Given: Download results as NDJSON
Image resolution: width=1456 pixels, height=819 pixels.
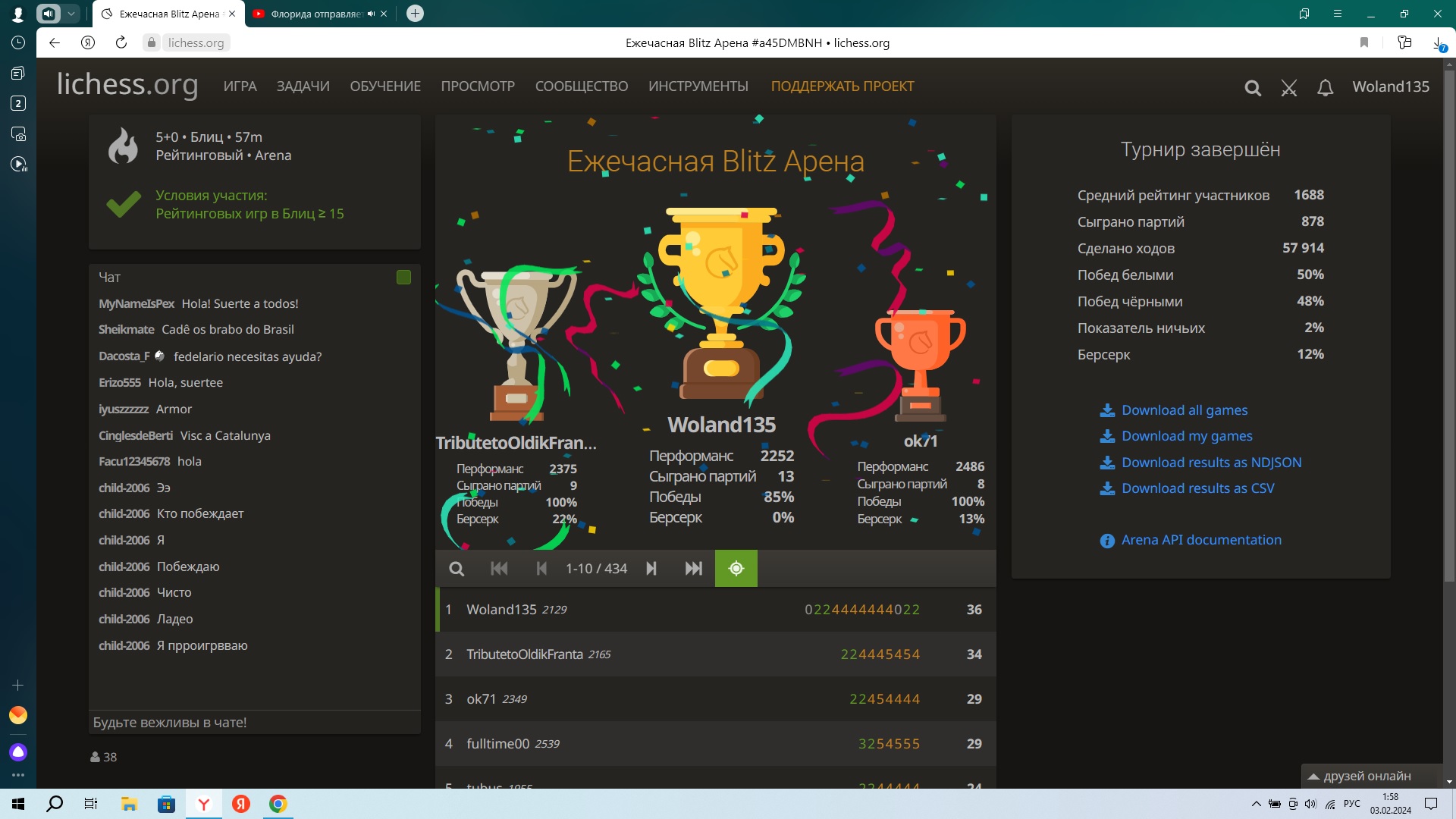Looking at the screenshot, I should tap(1200, 463).
